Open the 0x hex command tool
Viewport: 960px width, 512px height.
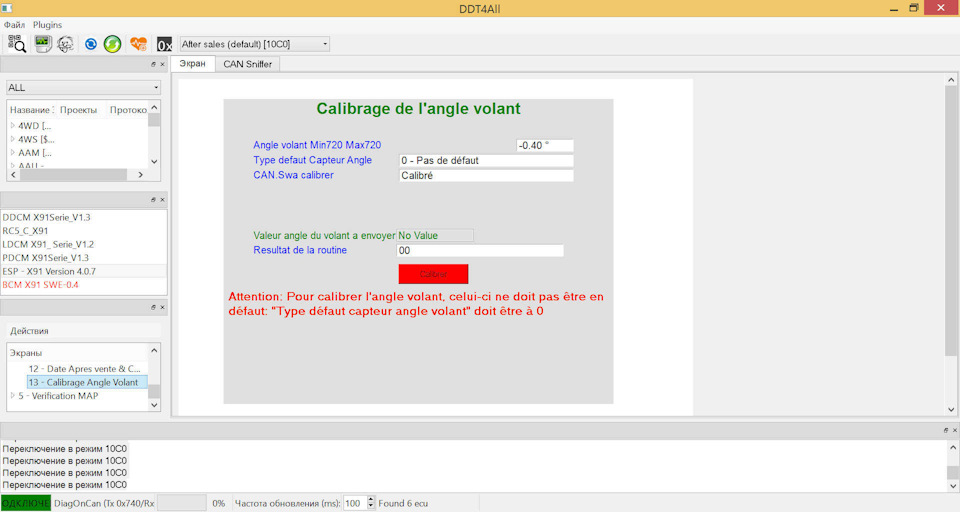[164, 44]
